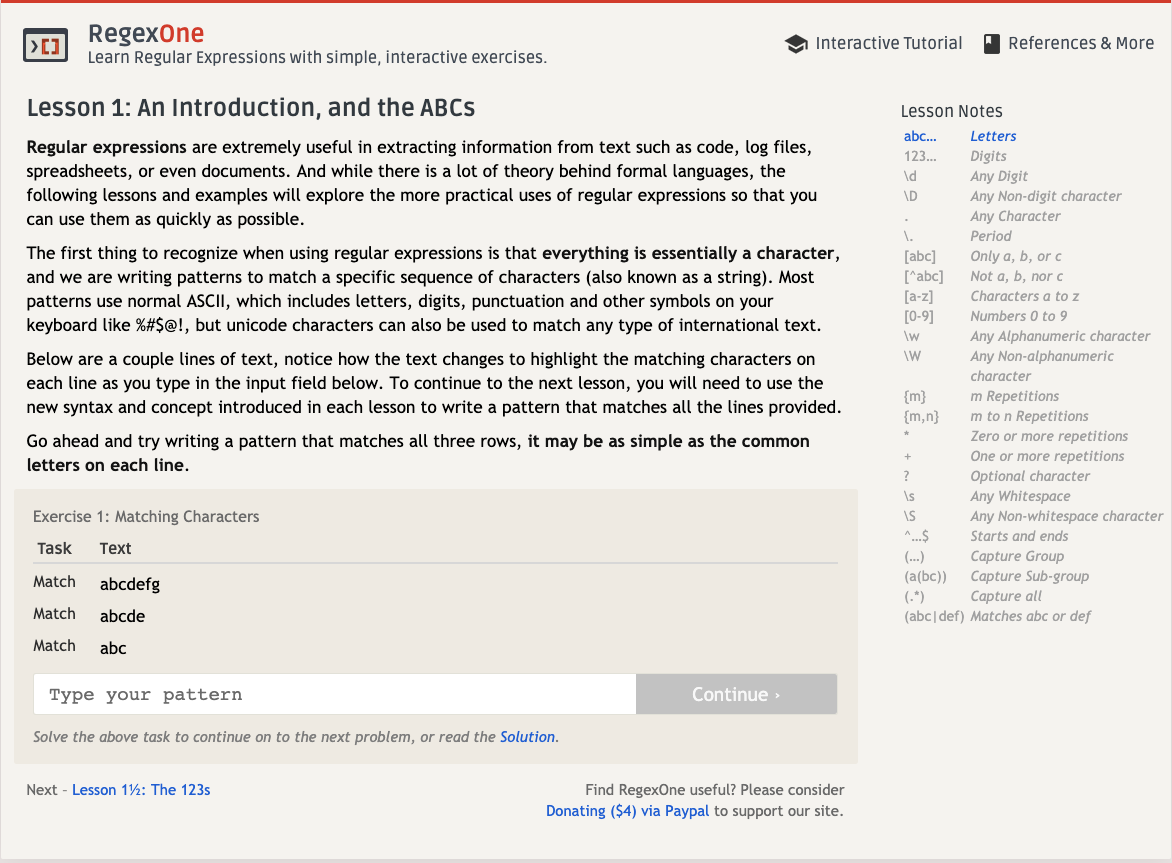
Task: Click the Lesson 1 page title
Action: (x=251, y=108)
